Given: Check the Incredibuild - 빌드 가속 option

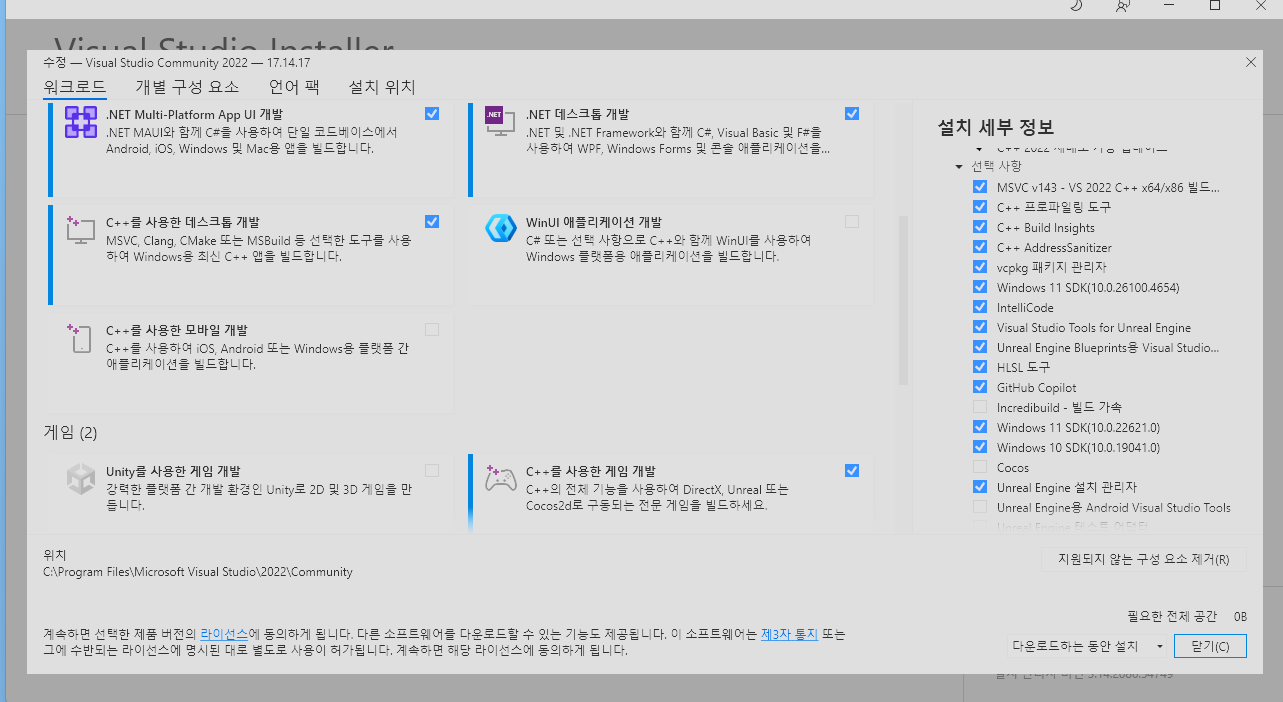Looking at the screenshot, I should pyautogui.click(x=979, y=407).
